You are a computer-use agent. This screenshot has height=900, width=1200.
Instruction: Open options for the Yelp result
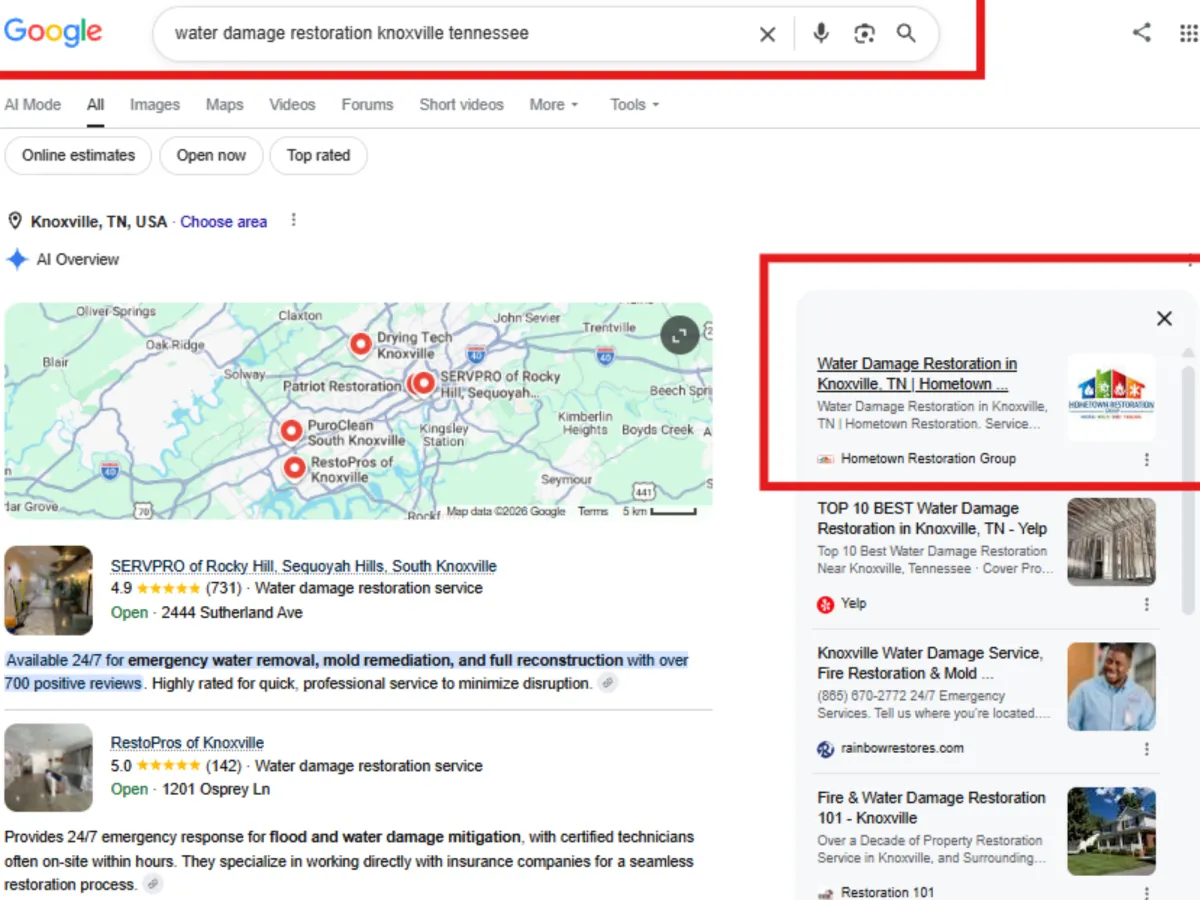(x=1146, y=604)
